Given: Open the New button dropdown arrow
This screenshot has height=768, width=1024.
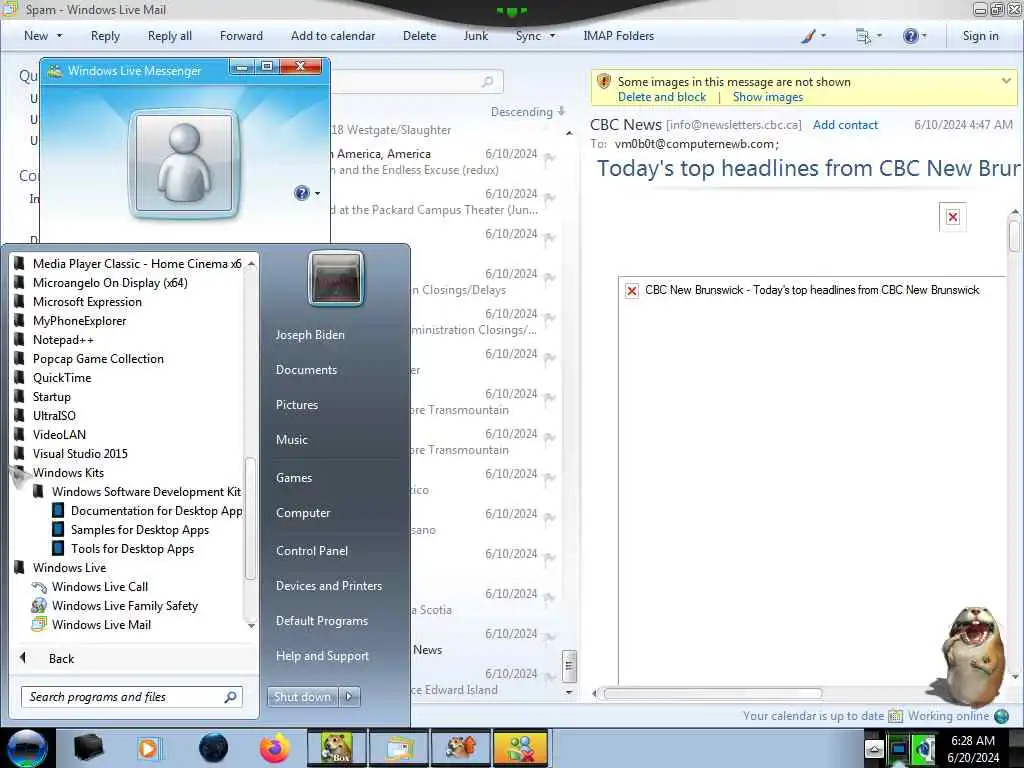Looking at the screenshot, I should tap(59, 36).
